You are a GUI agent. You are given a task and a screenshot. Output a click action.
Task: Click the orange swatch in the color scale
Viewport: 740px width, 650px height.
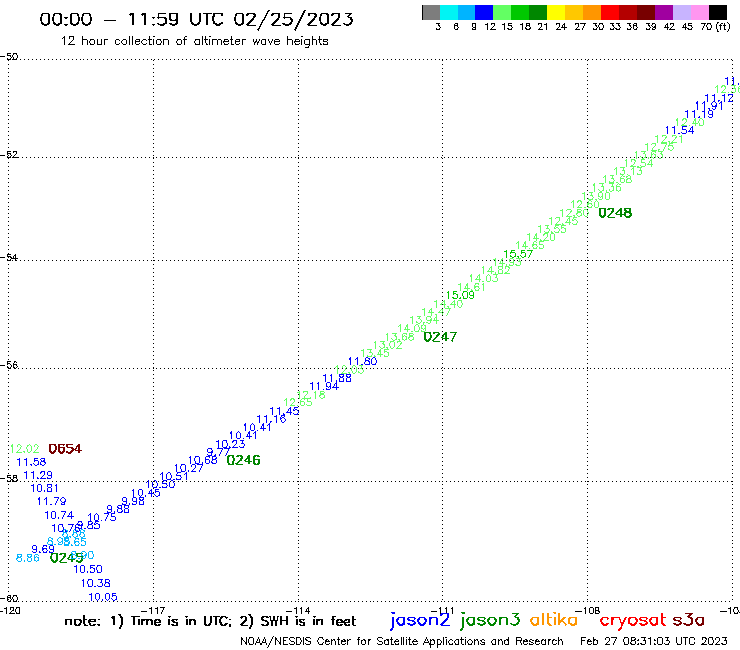click(x=592, y=12)
